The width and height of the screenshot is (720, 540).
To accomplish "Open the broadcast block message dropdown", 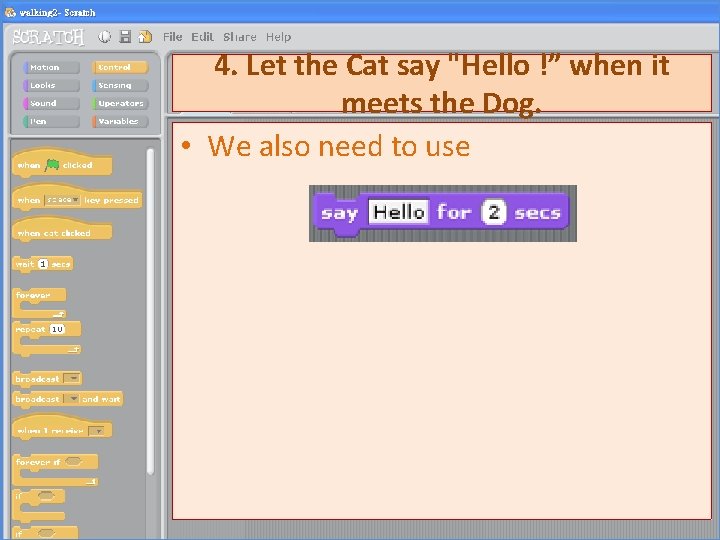I will [x=72, y=378].
